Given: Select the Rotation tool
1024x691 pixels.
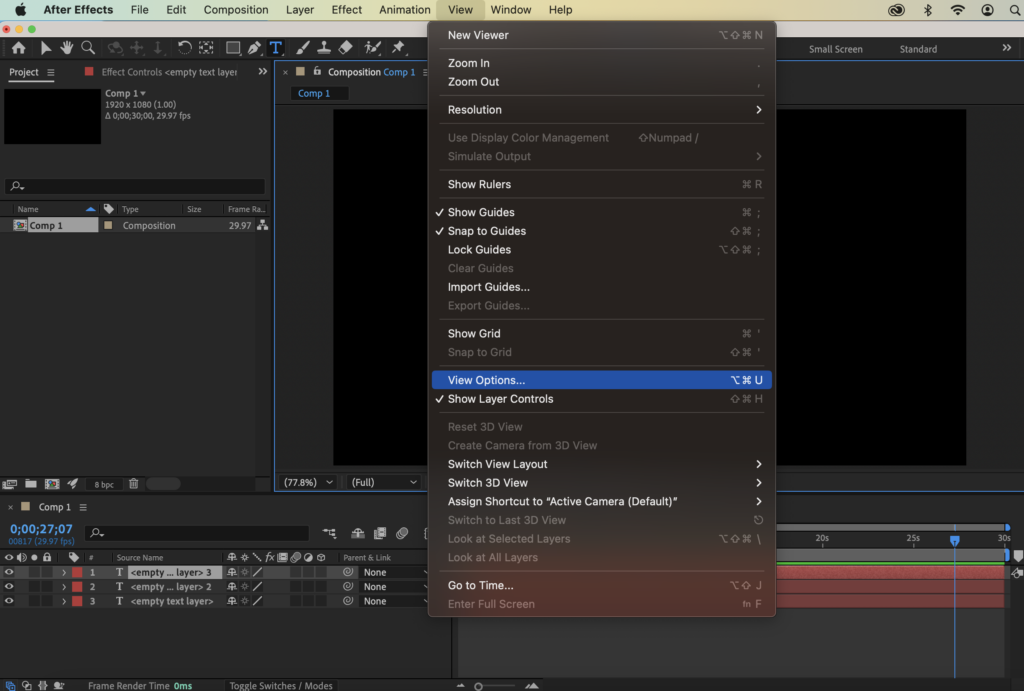Looking at the screenshot, I should click(x=184, y=48).
